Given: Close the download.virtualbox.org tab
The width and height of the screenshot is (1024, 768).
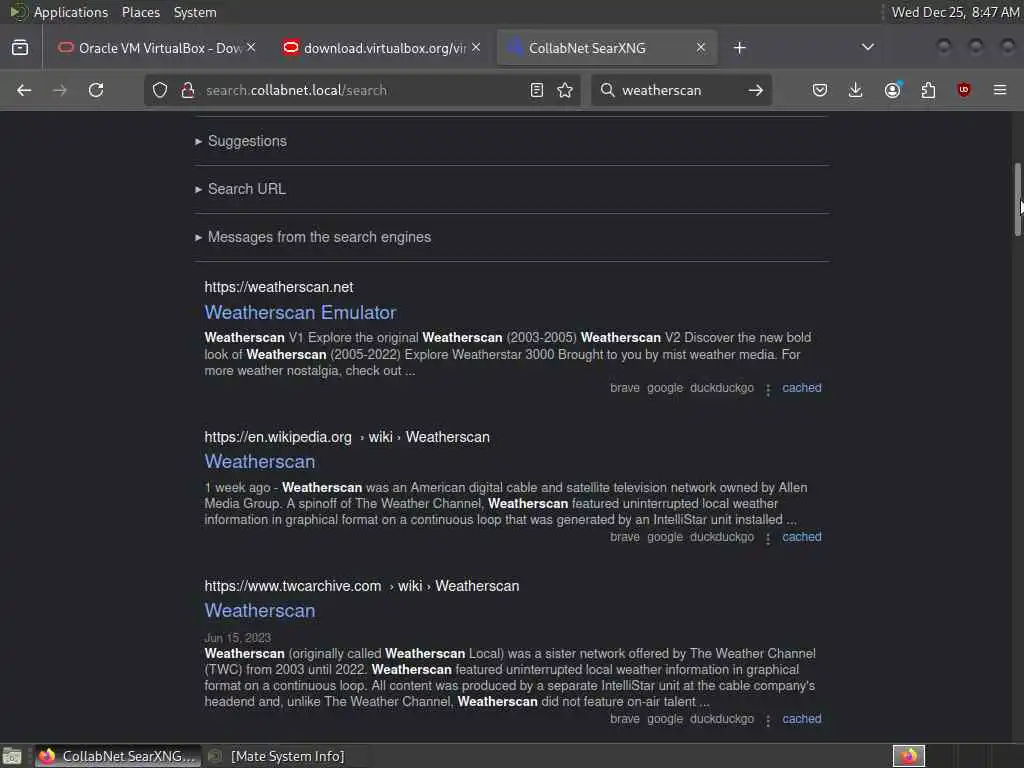Looking at the screenshot, I should click(x=476, y=47).
